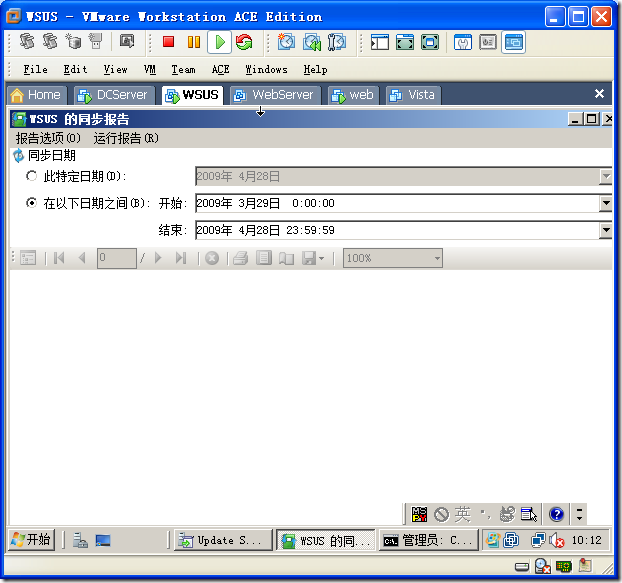Click 运行报告(R) to run report
Viewport: 622px width, 583px height.
(126, 138)
